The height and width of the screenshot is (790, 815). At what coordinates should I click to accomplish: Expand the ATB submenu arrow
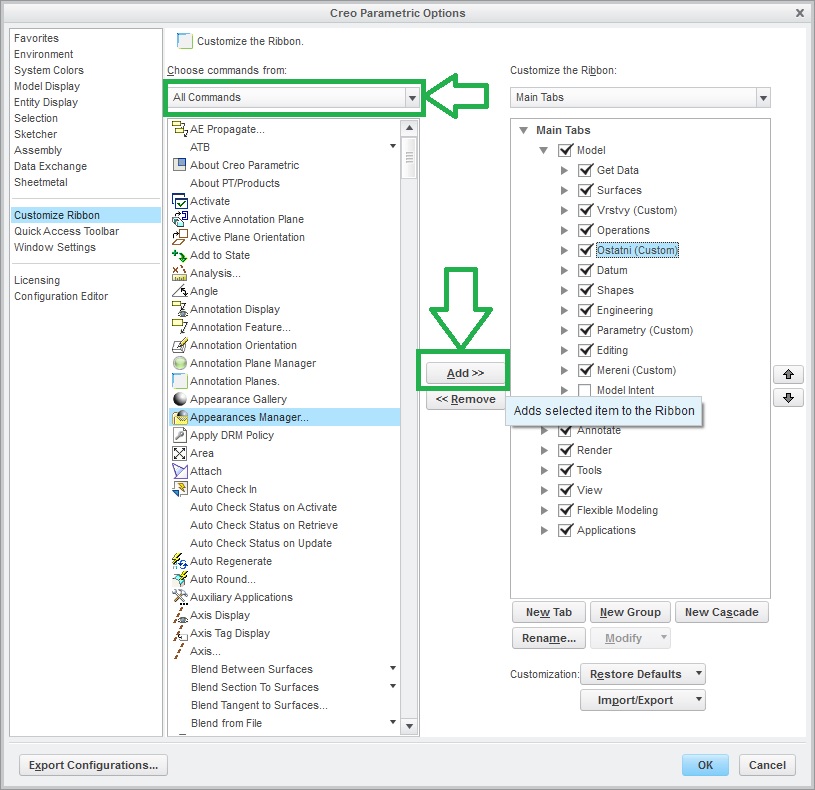393,147
